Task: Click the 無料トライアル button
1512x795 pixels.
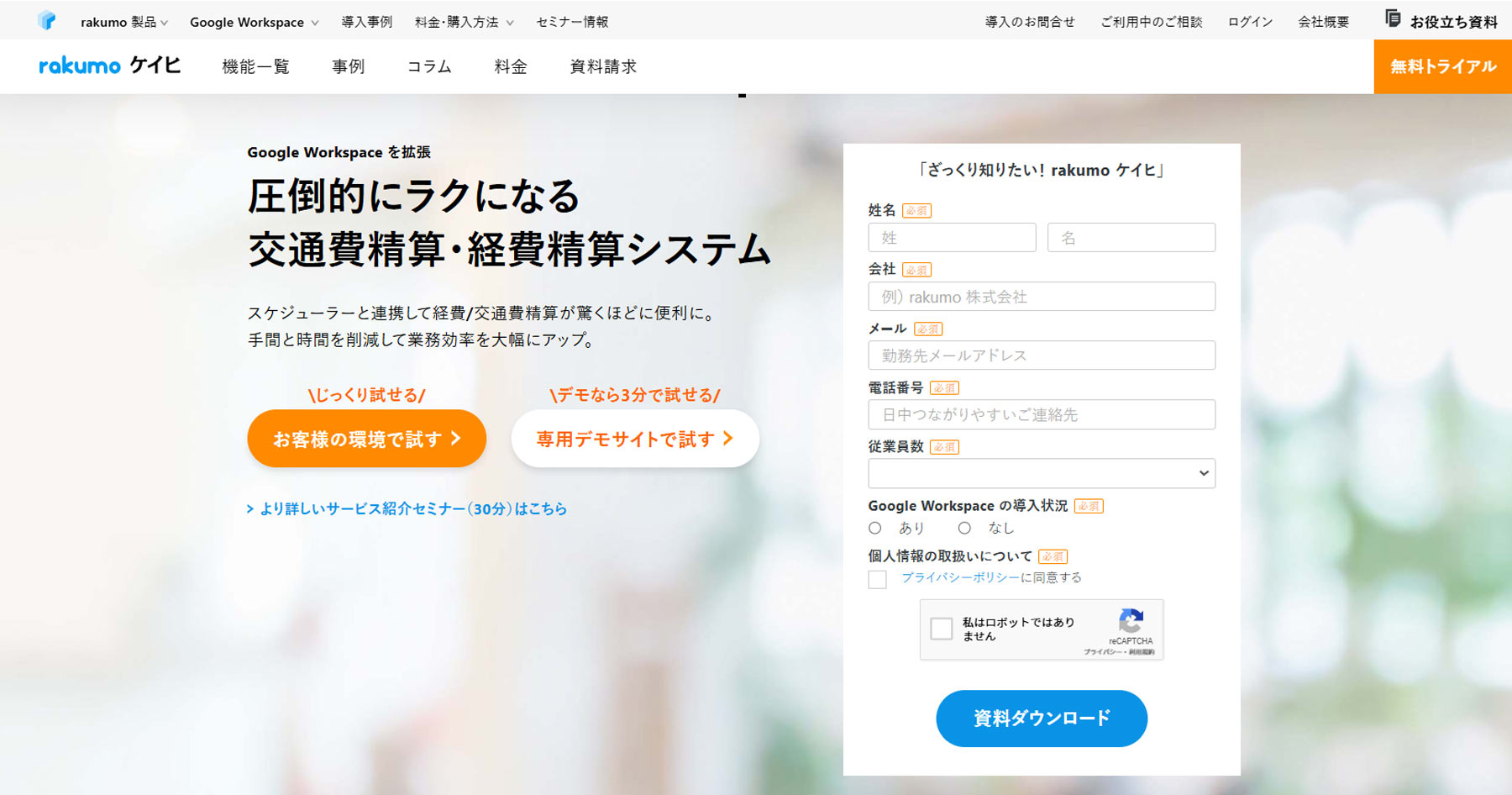Action: tap(1443, 66)
